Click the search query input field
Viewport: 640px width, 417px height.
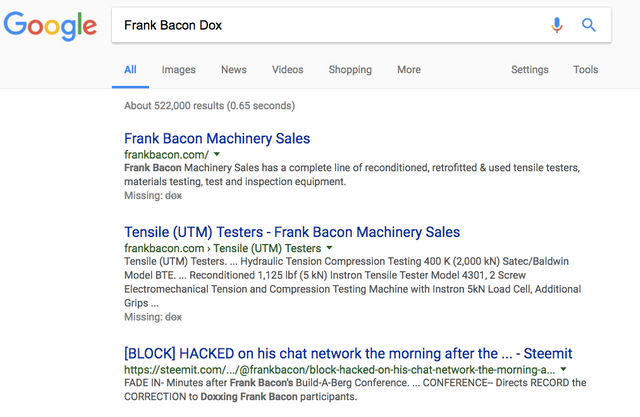click(330, 25)
